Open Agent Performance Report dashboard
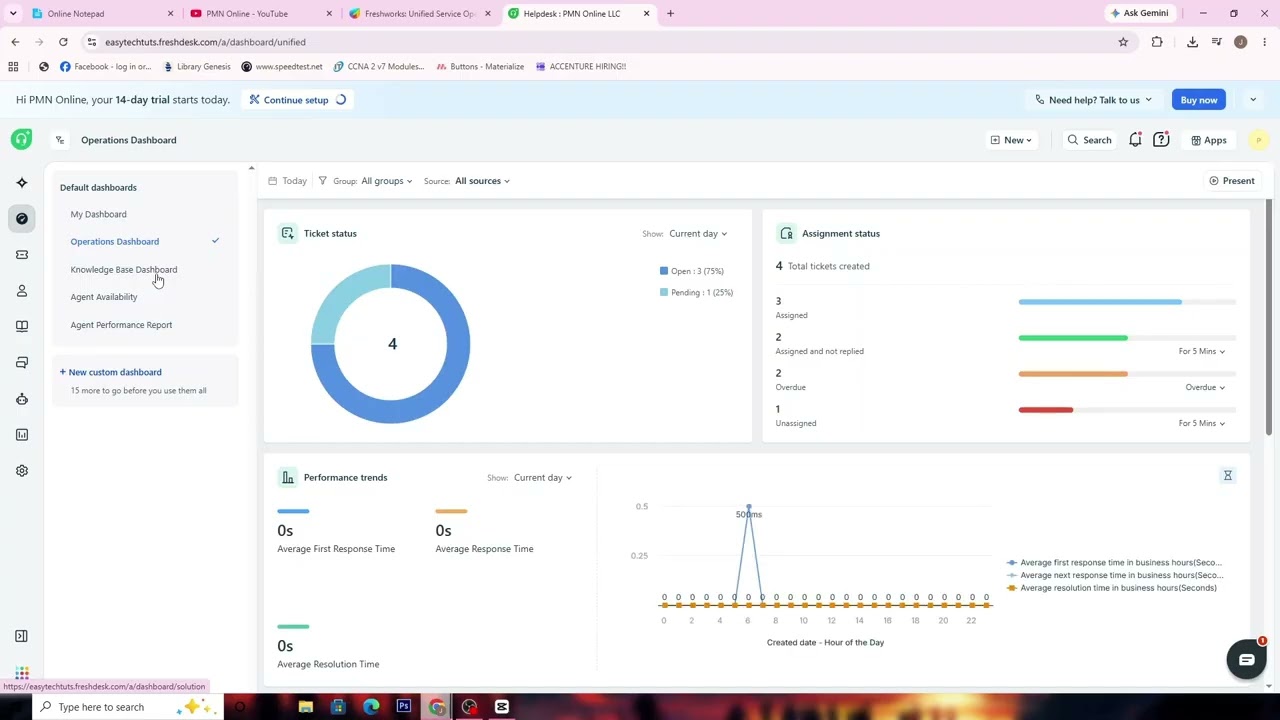1280x720 pixels. (121, 325)
